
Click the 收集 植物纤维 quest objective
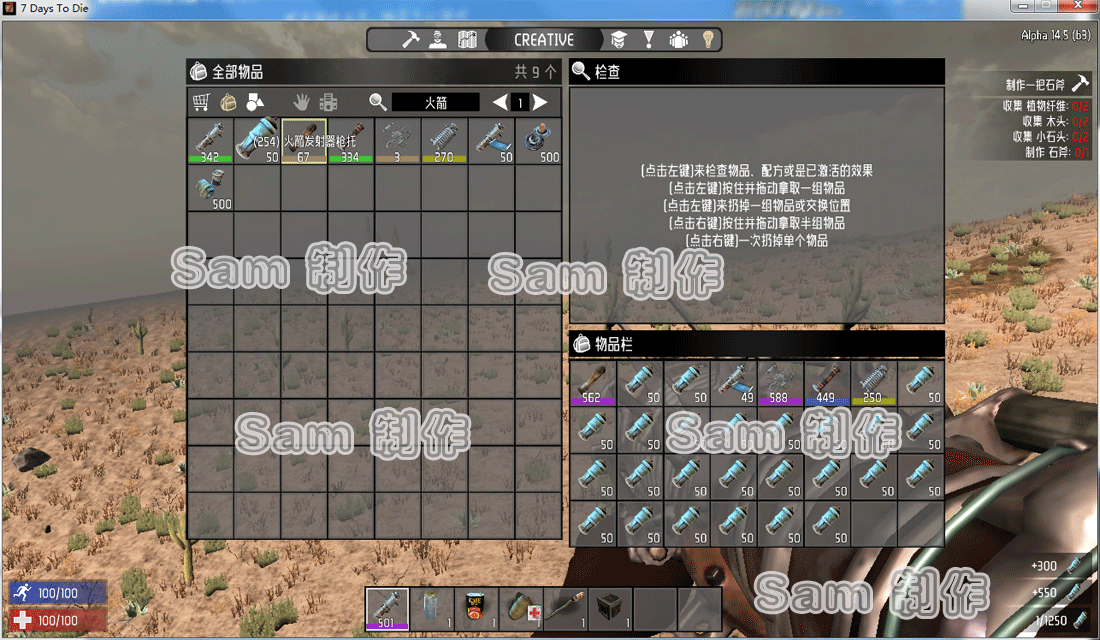coord(1045,106)
